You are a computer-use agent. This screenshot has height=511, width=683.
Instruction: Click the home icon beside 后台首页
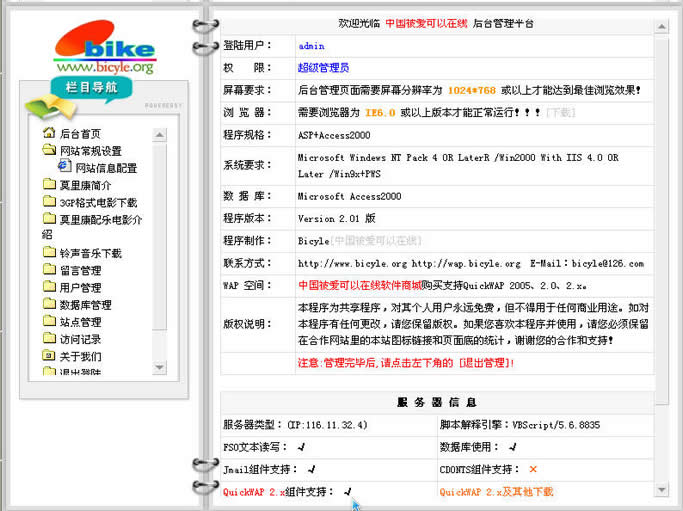(49, 132)
